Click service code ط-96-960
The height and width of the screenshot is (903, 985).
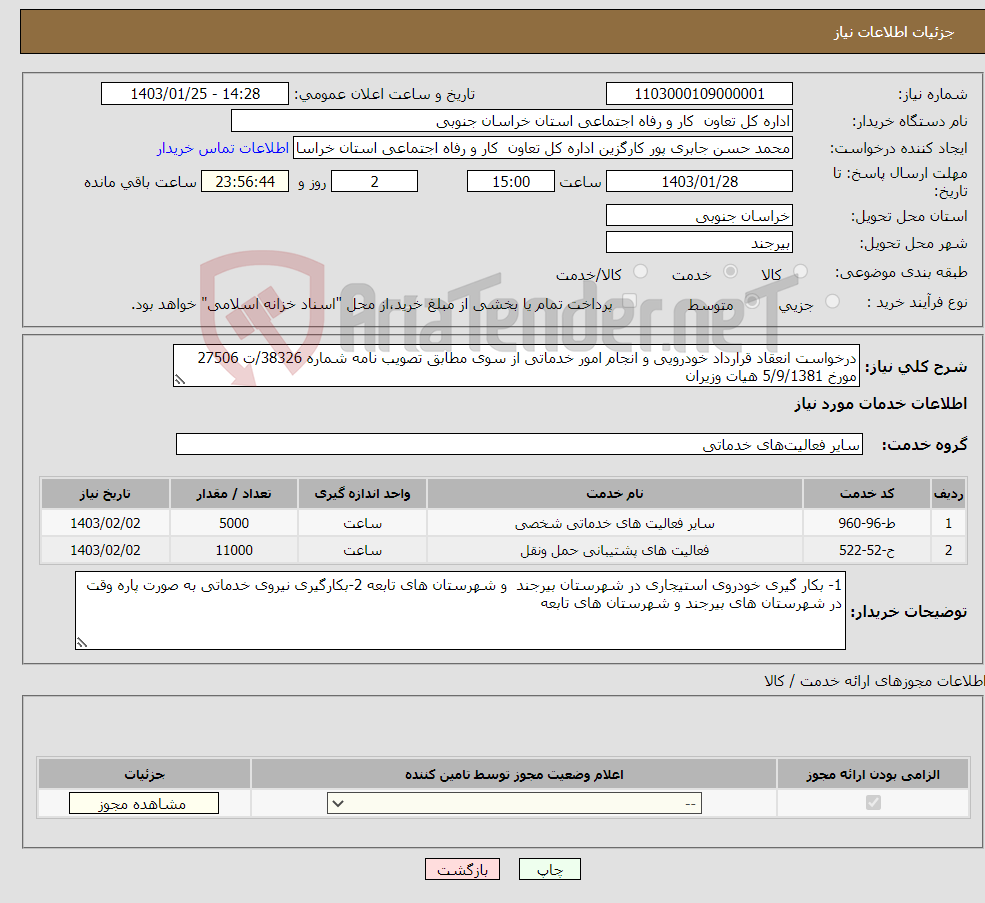tap(867, 523)
